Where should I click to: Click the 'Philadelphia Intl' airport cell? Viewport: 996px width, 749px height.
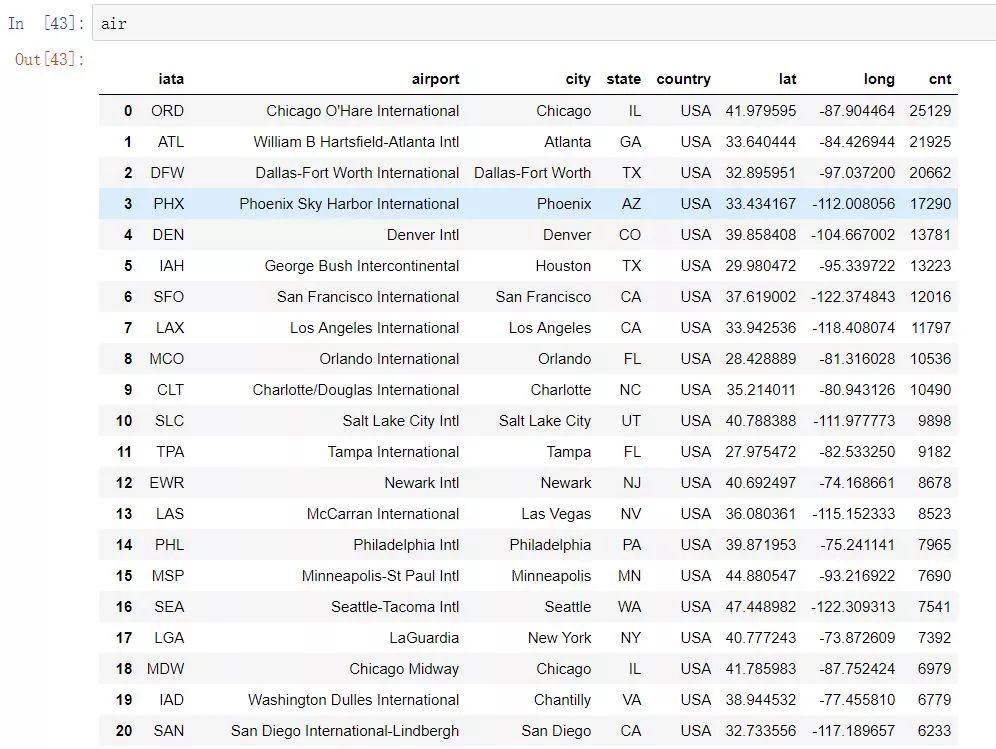pos(406,545)
